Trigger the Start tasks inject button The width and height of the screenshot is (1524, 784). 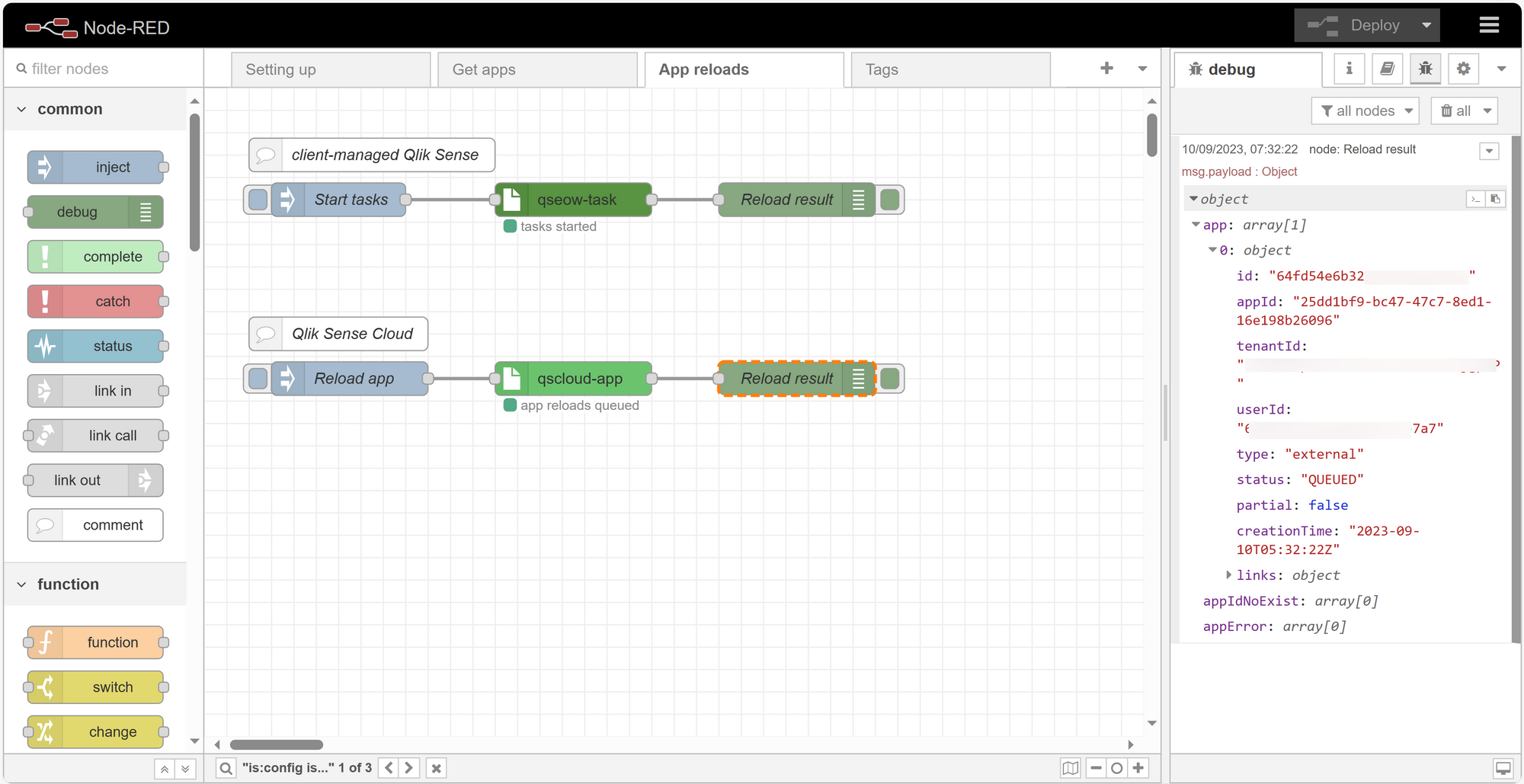click(x=258, y=200)
